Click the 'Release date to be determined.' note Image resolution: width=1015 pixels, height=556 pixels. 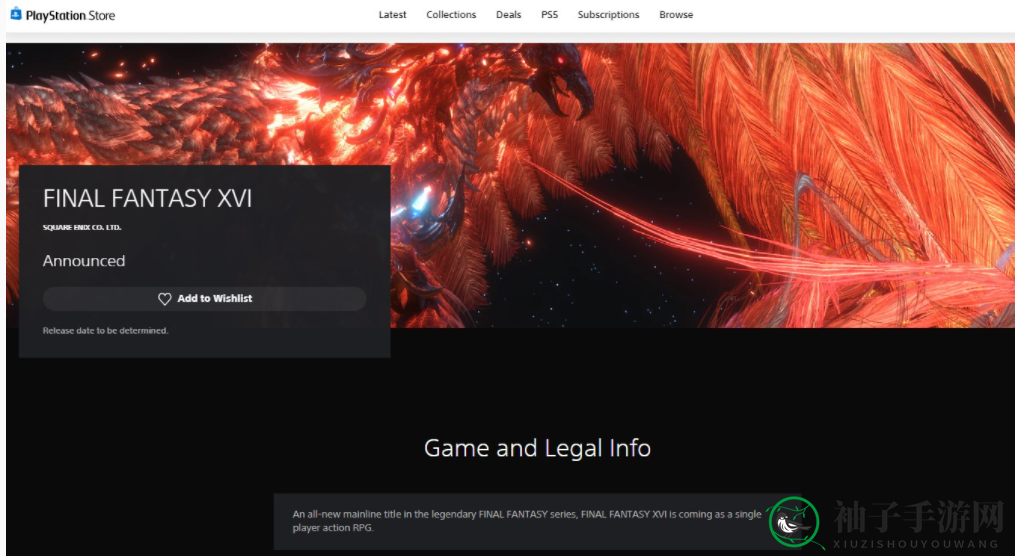click(106, 330)
